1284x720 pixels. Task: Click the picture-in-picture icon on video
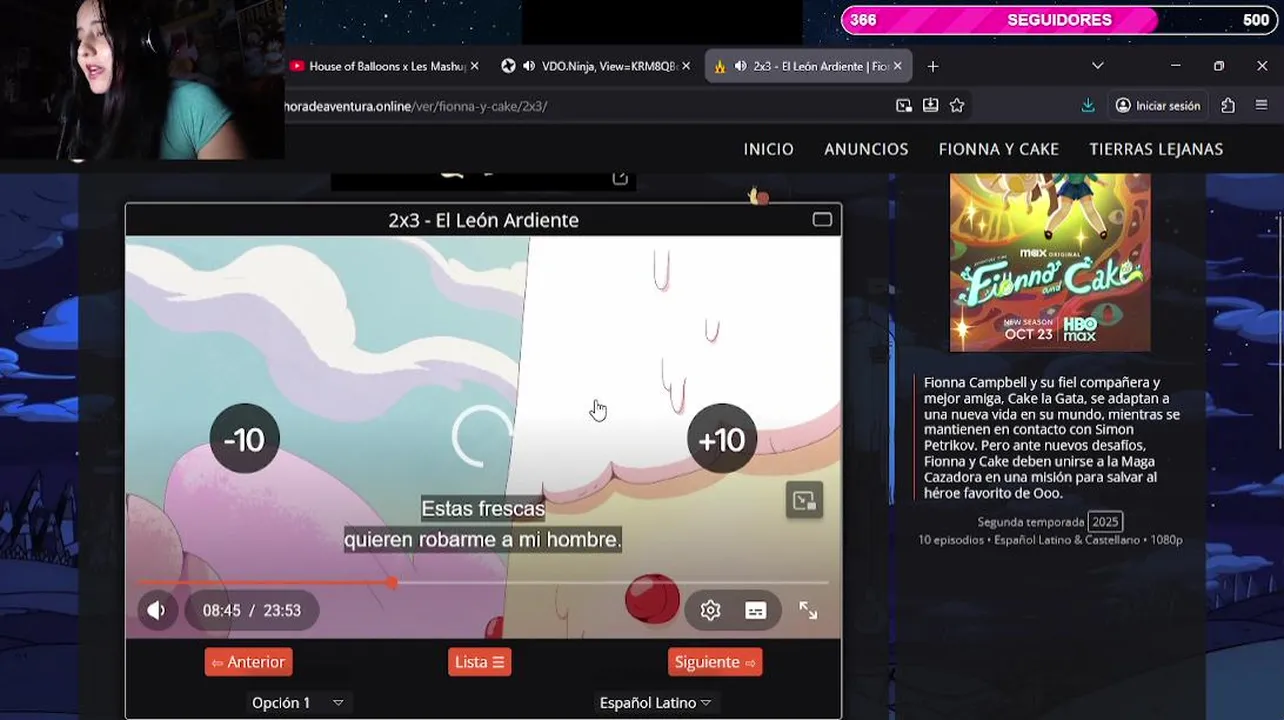(804, 500)
